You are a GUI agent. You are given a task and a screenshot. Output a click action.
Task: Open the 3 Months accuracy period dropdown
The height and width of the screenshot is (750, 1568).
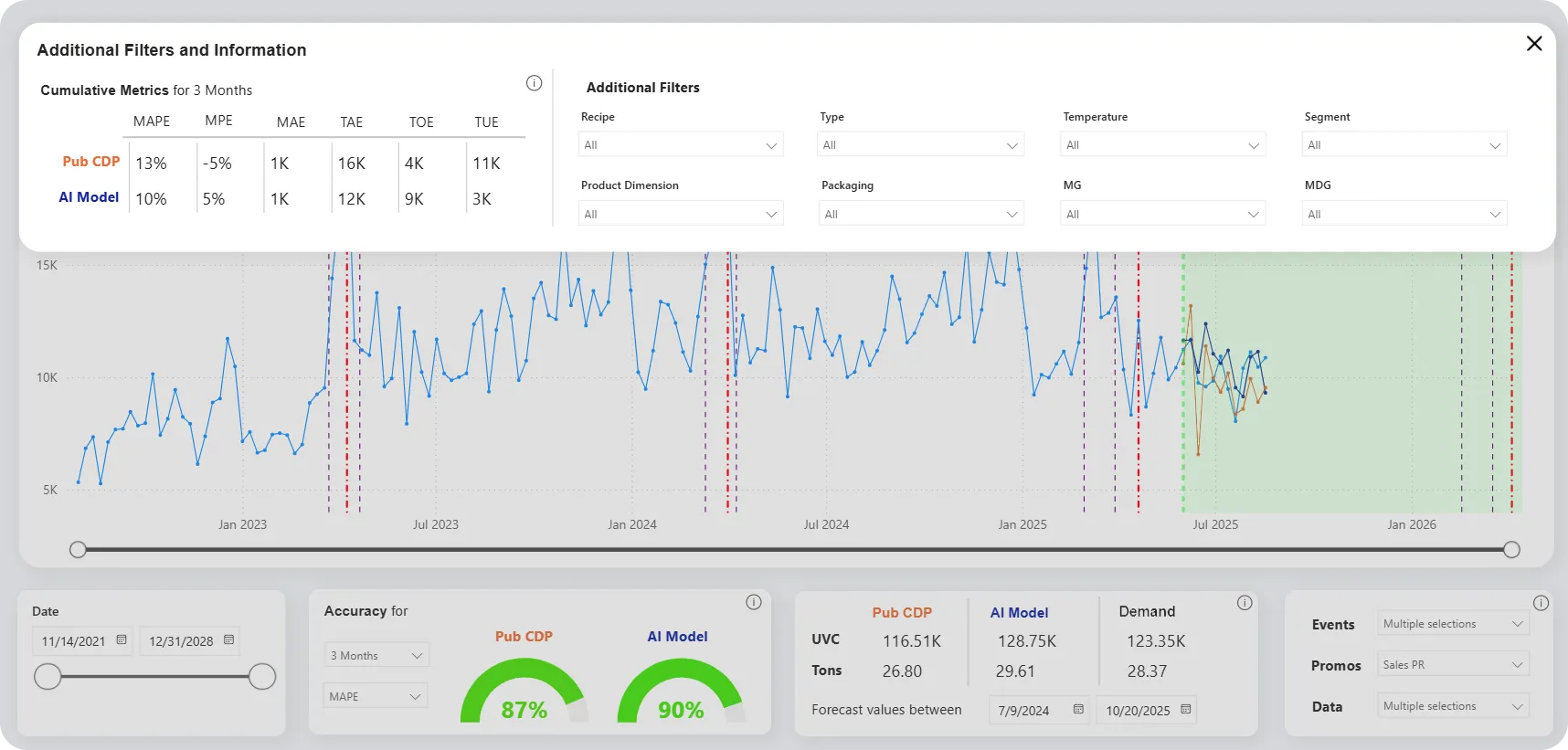pos(376,655)
